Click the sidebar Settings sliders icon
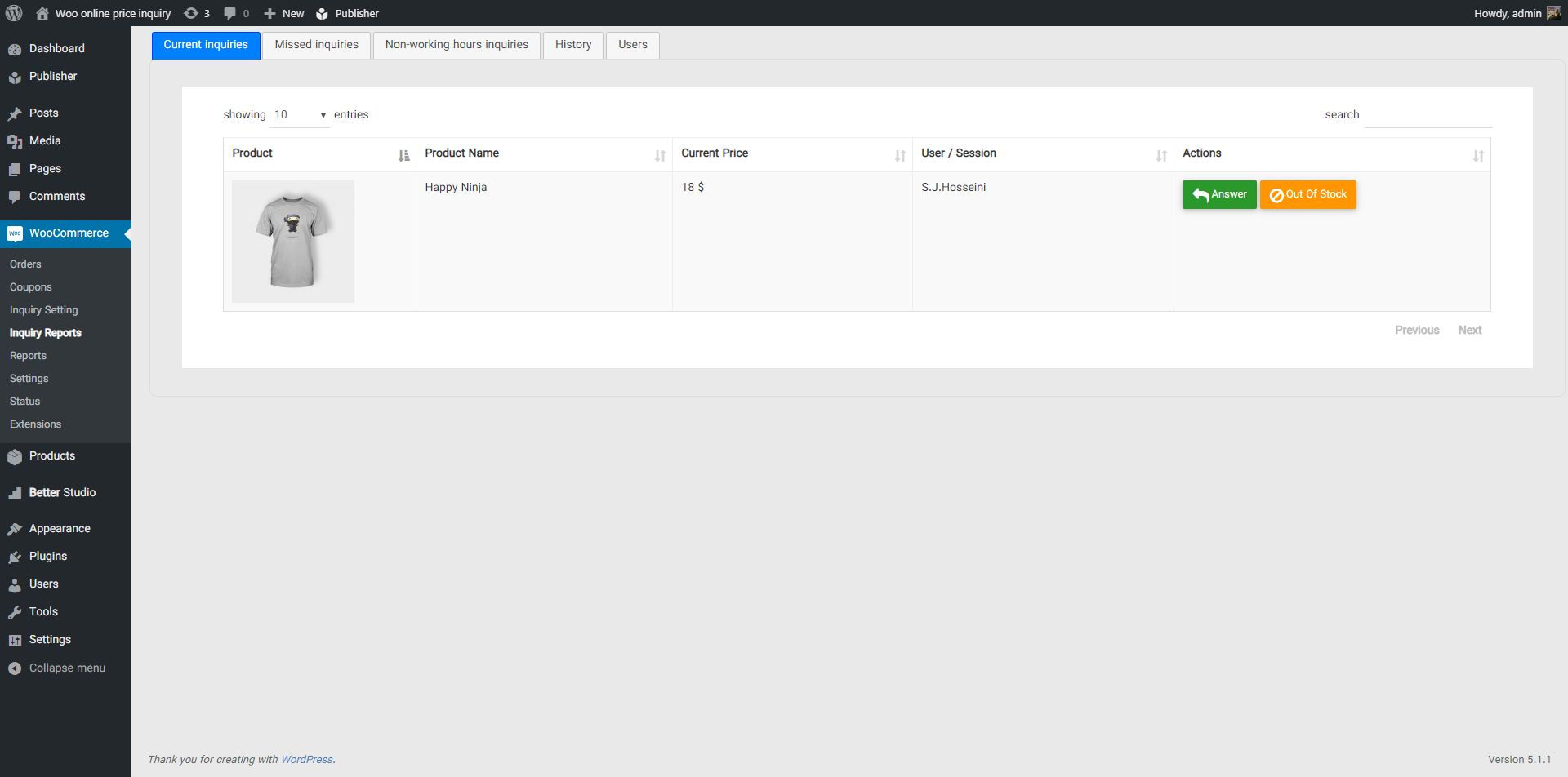Screen dimensions: 1568x777 [15, 640]
